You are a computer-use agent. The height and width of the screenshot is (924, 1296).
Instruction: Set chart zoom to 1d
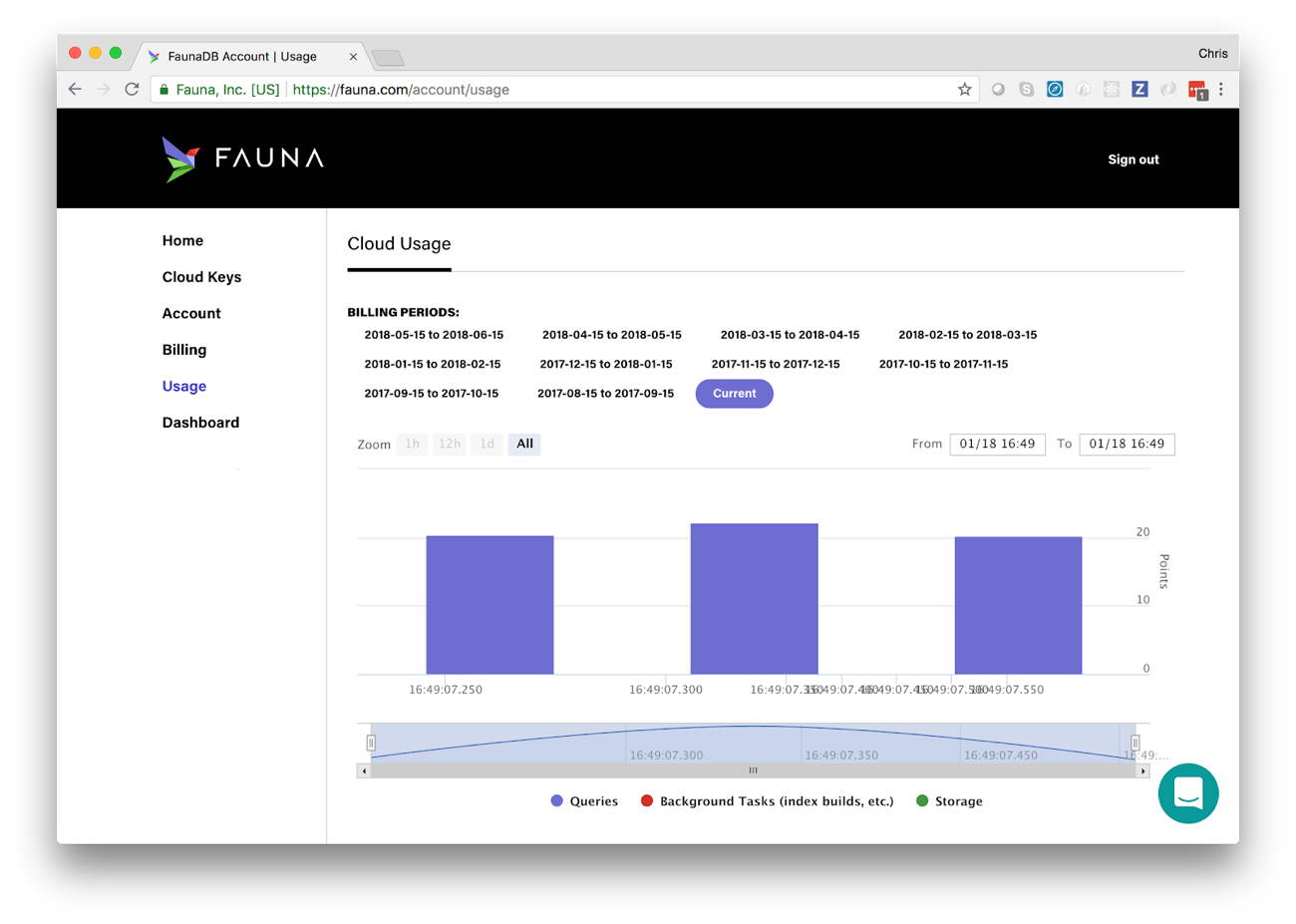(486, 445)
